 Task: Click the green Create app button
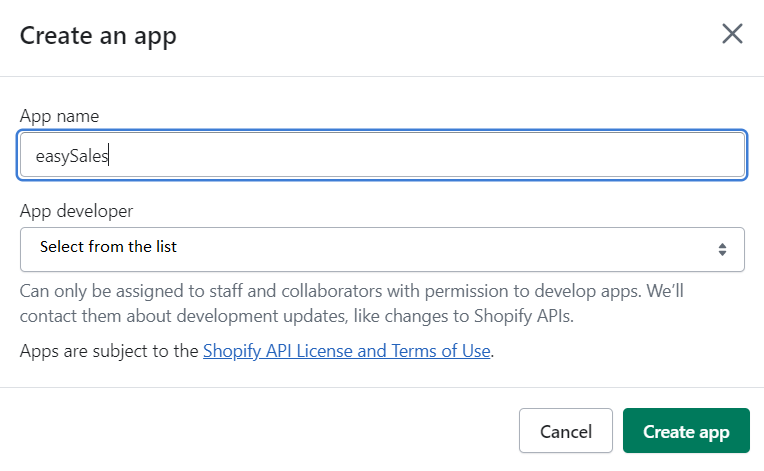coord(686,431)
